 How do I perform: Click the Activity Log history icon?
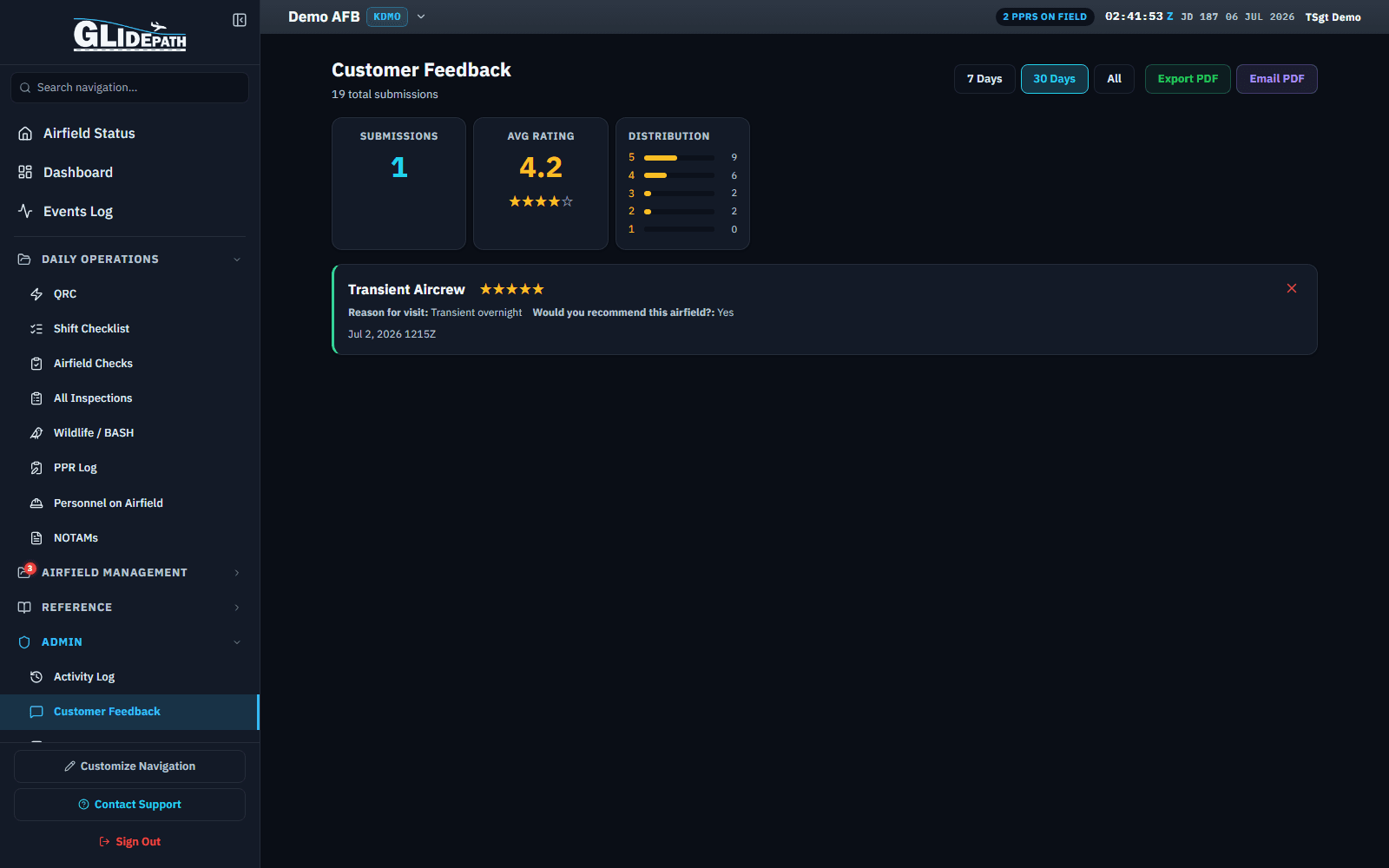pos(36,677)
